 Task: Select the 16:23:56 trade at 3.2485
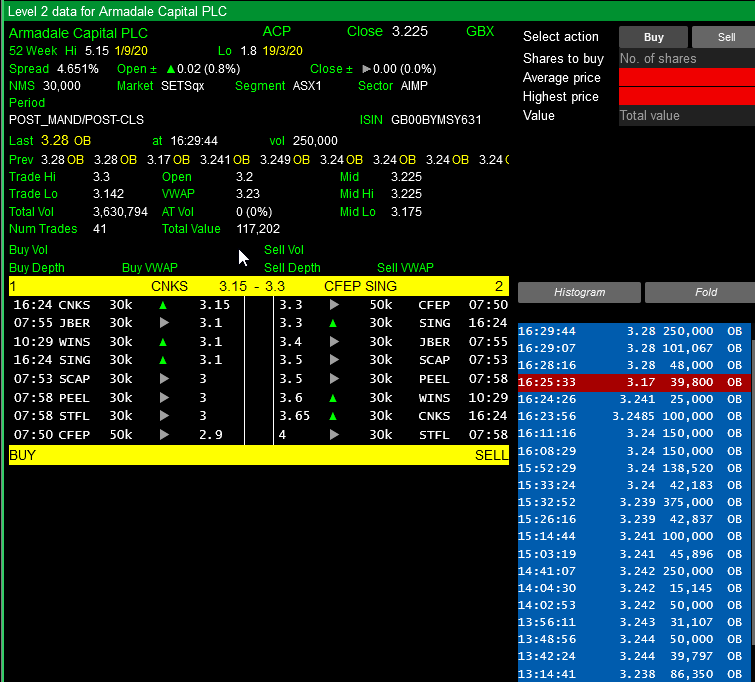[634, 416]
